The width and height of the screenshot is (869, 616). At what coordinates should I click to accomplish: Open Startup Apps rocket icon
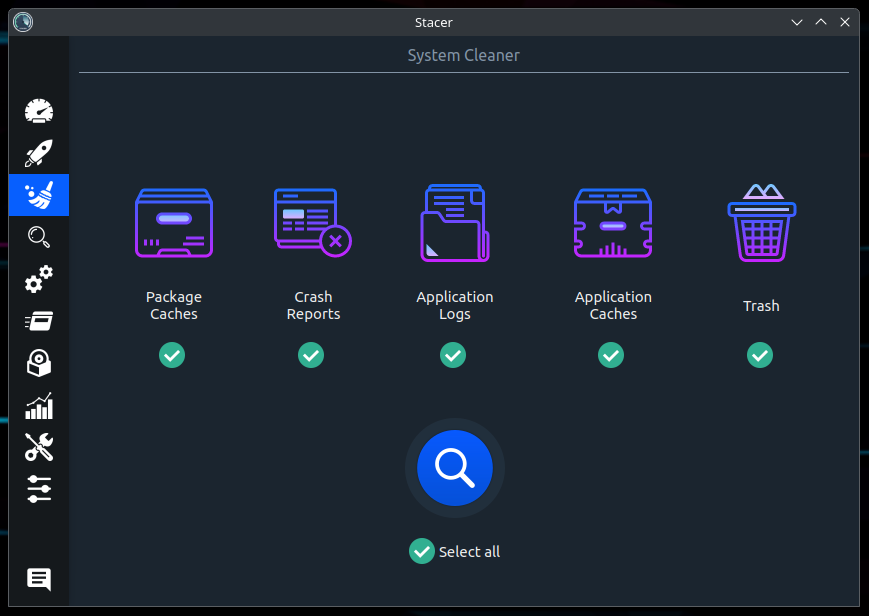pos(39,153)
